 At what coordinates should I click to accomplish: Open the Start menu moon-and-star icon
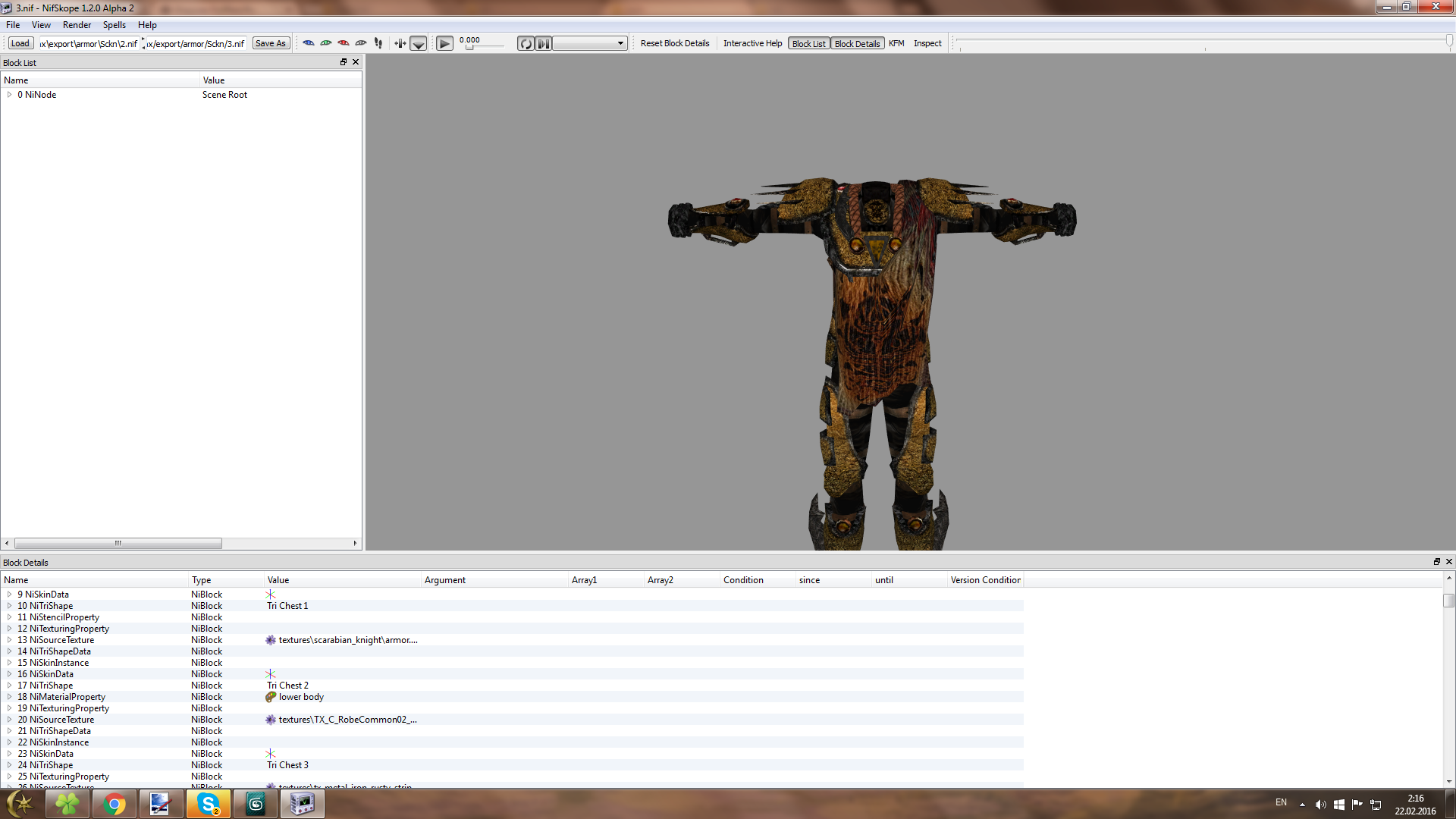point(20,804)
